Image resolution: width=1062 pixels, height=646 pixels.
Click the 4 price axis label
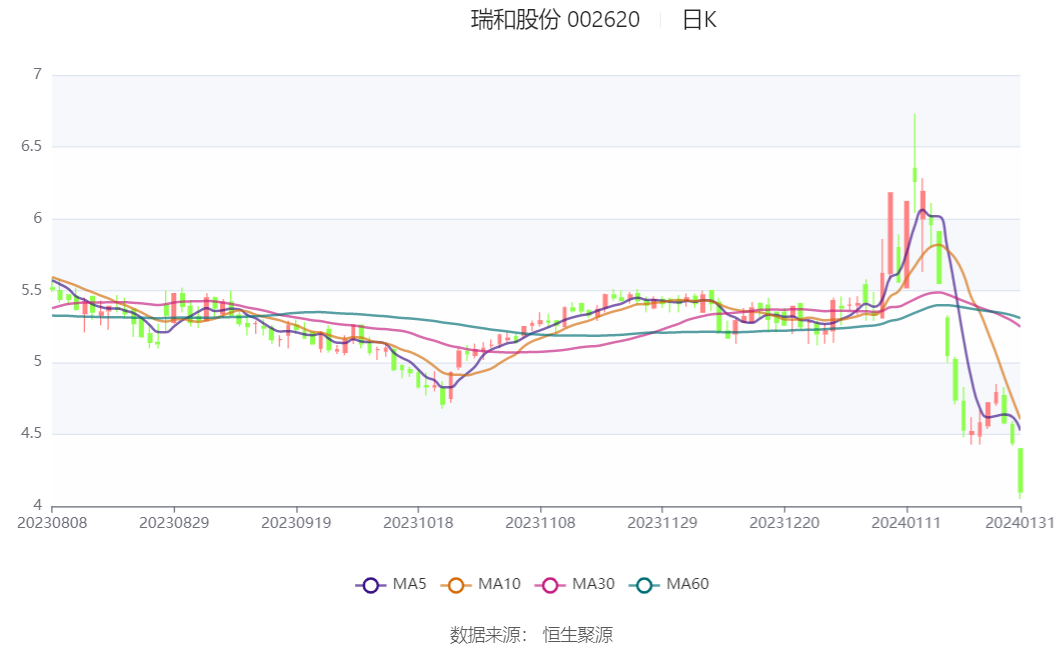point(38,505)
